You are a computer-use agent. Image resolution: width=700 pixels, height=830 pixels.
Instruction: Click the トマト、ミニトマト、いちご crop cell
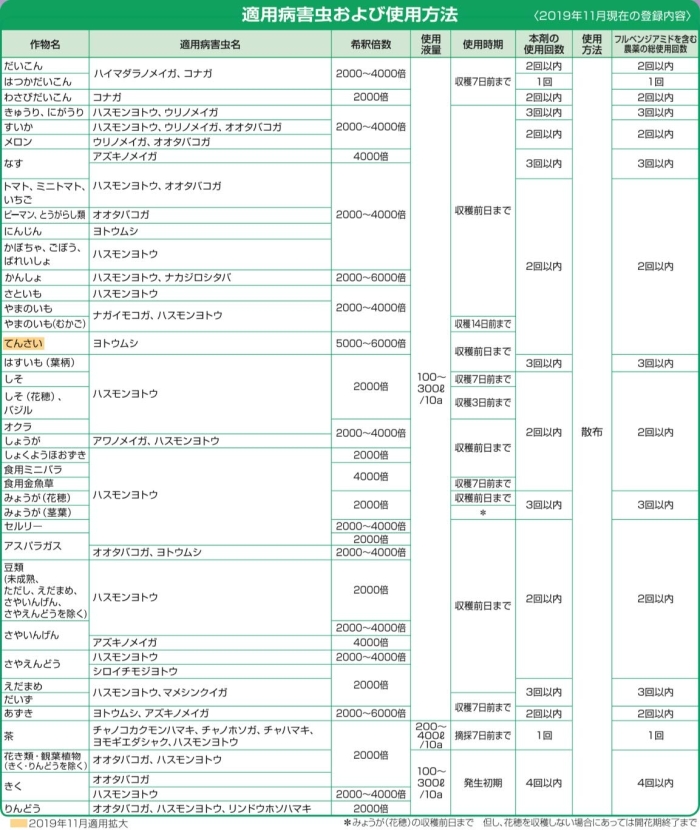coord(45,193)
